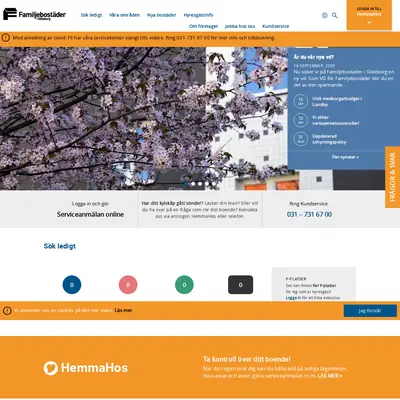Click the cookie notice warning icon

(7, 311)
